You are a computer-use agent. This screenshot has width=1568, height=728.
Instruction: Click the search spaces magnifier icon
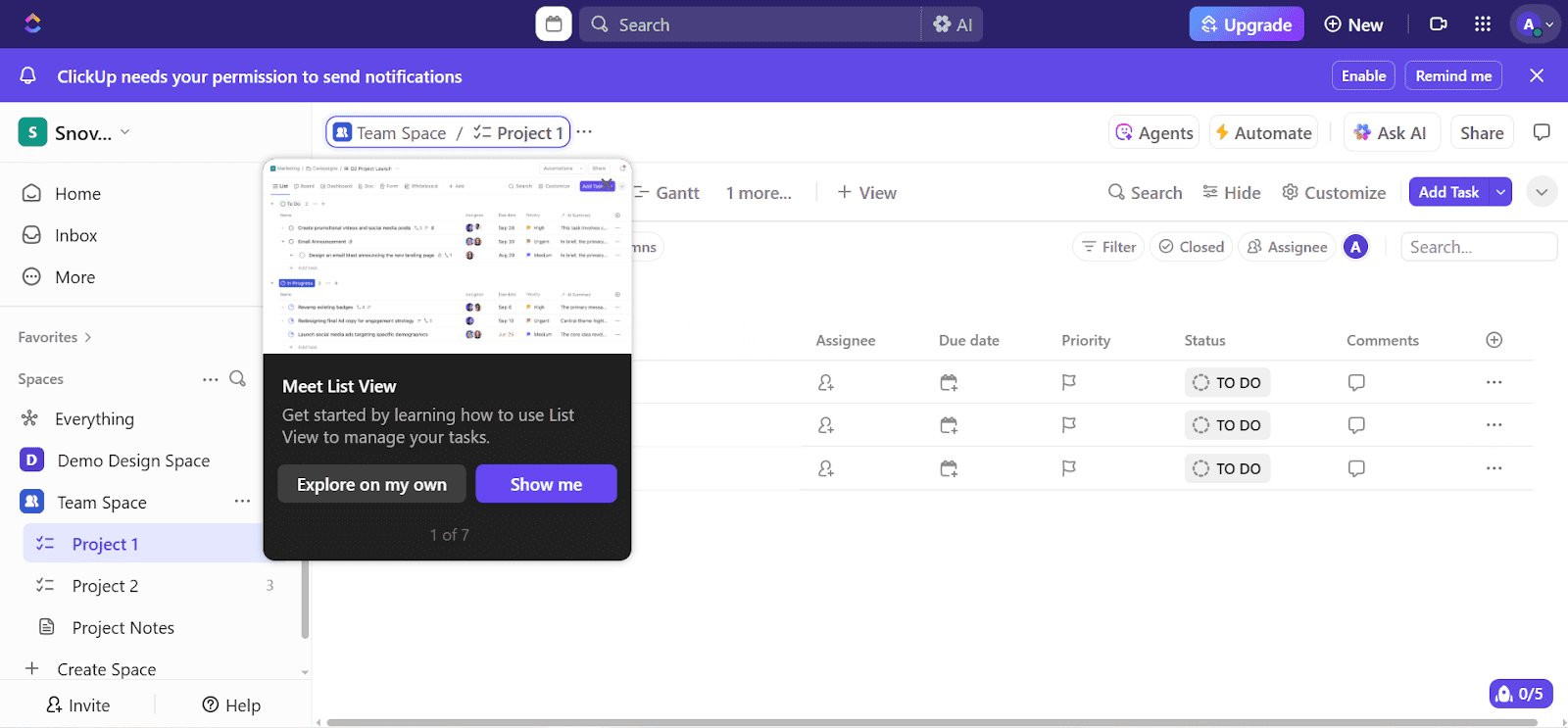[237, 379]
